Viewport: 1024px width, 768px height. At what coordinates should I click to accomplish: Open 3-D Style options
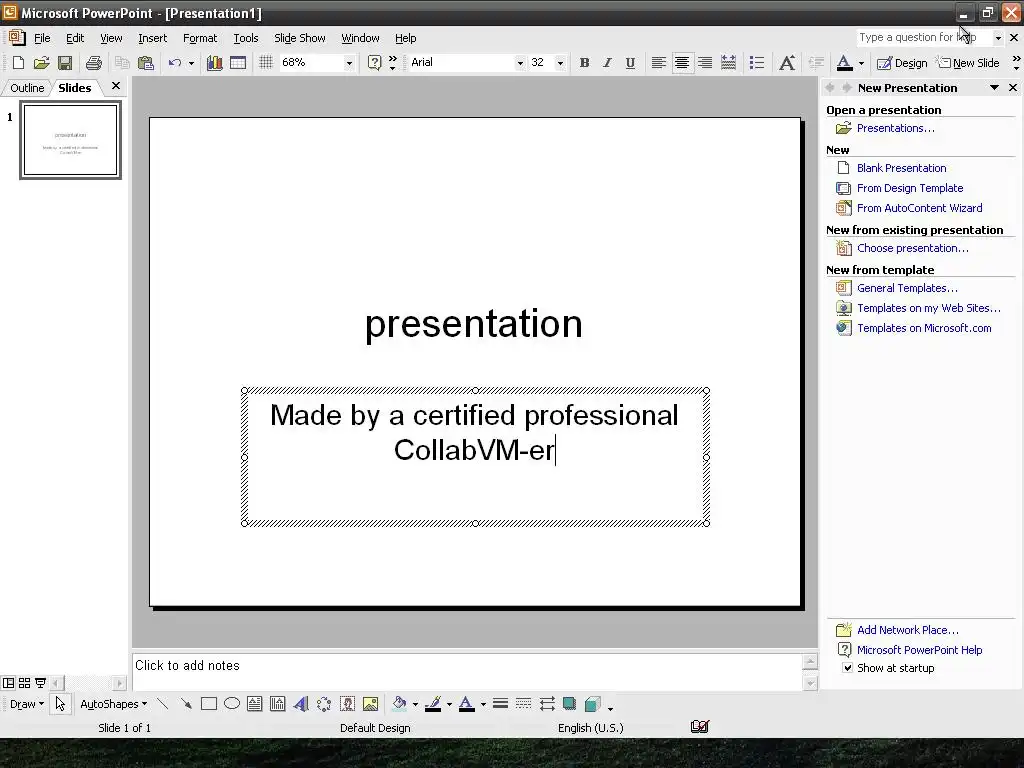pos(592,703)
